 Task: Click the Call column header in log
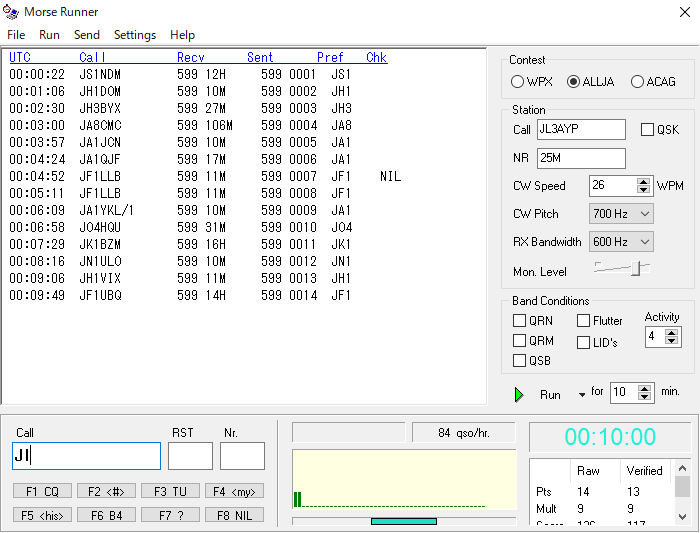click(x=92, y=57)
